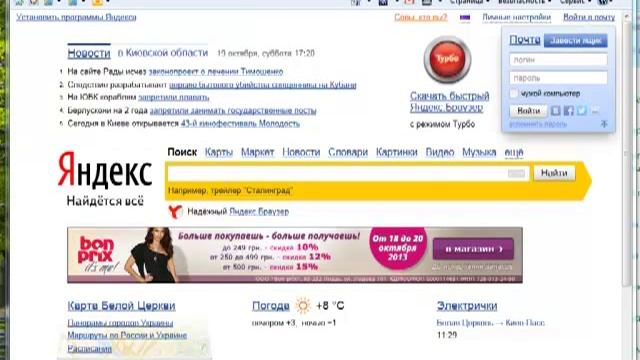
Task: Click the sun weather icon
Action: (x=303, y=306)
